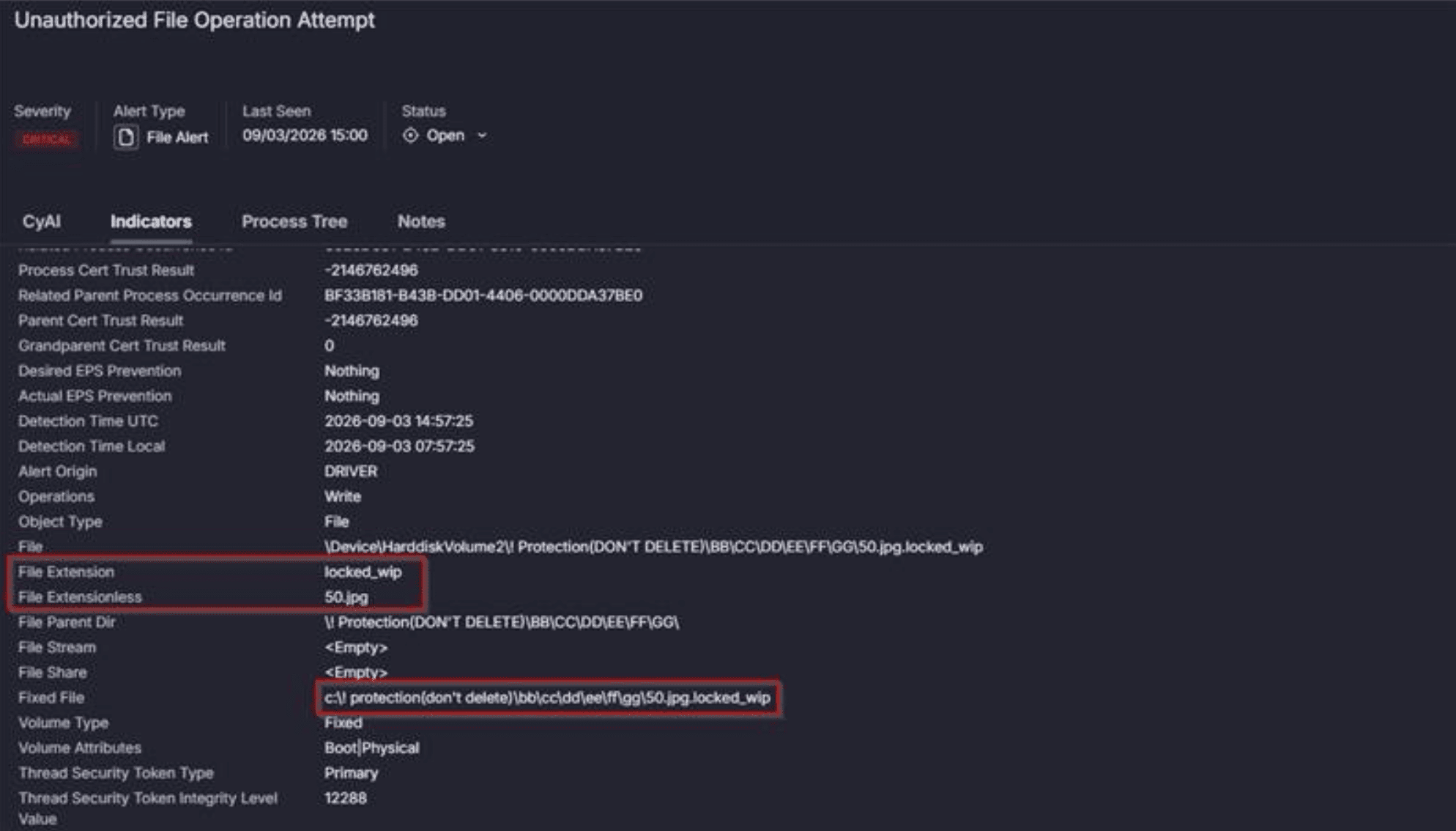This screenshot has height=831, width=1456.
Task: Select the File Parent Dir value
Action: [x=502, y=622]
